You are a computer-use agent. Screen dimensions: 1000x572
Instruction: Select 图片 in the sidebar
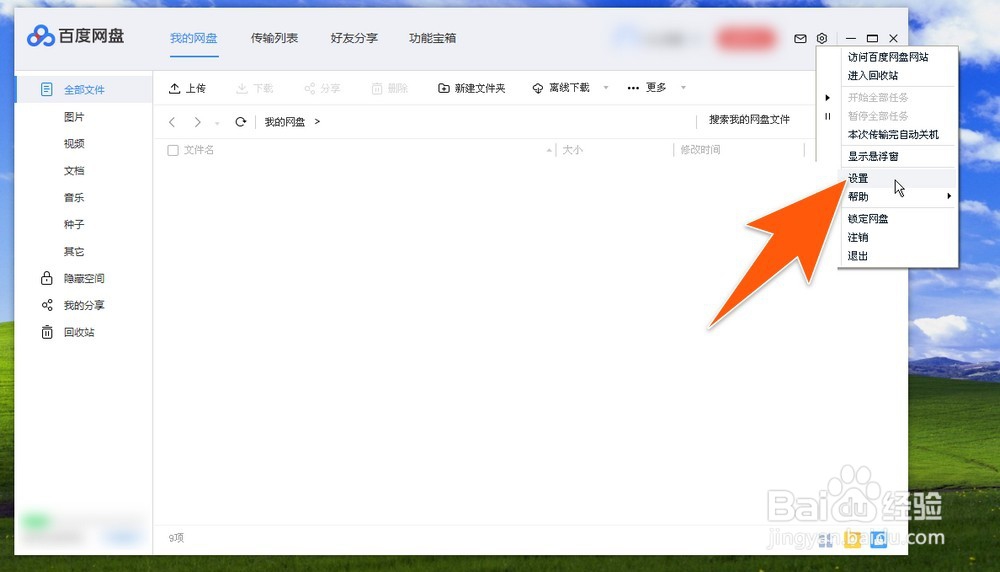click(74, 117)
